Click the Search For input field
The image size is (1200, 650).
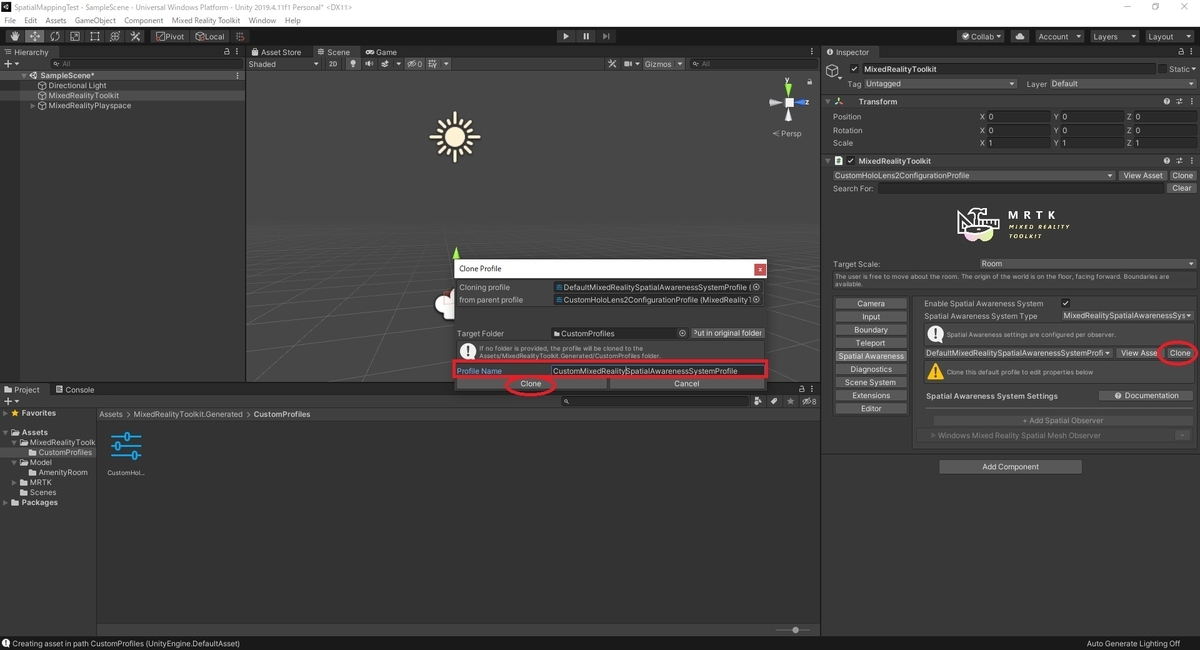pos(1022,188)
